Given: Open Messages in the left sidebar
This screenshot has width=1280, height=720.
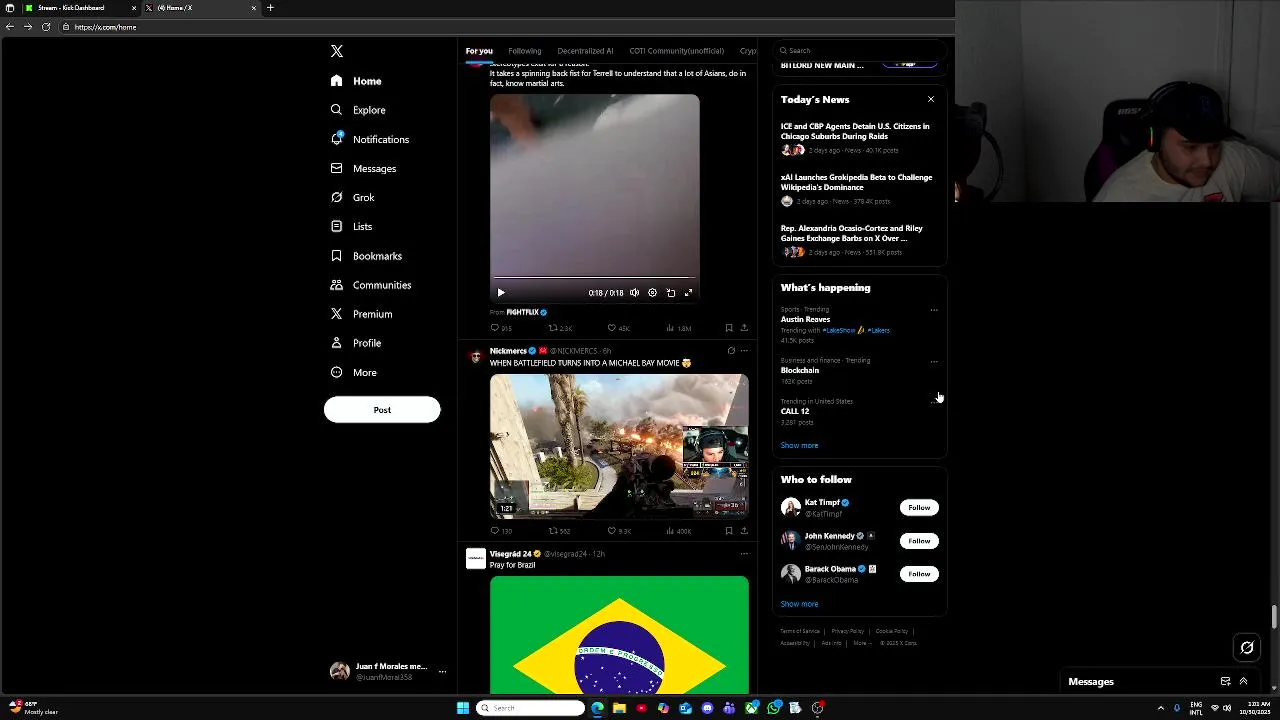Looking at the screenshot, I should (x=363, y=168).
